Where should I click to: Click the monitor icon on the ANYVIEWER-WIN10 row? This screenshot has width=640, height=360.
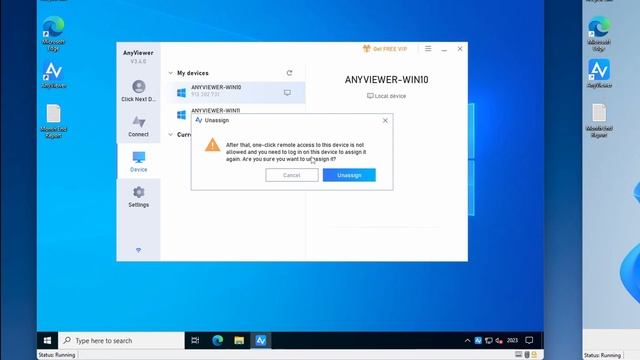coord(287,93)
